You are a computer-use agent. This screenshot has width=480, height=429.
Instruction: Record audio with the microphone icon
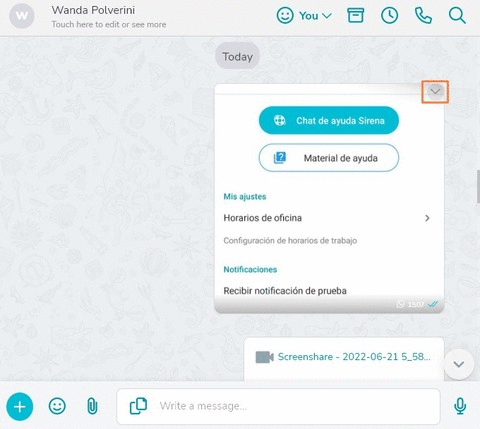pos(460,406)
